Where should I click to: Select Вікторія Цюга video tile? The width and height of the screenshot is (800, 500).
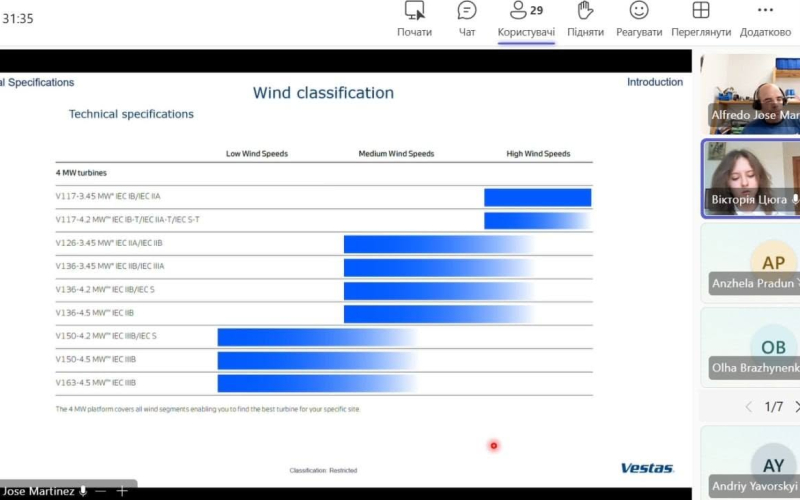click(751, 179)
